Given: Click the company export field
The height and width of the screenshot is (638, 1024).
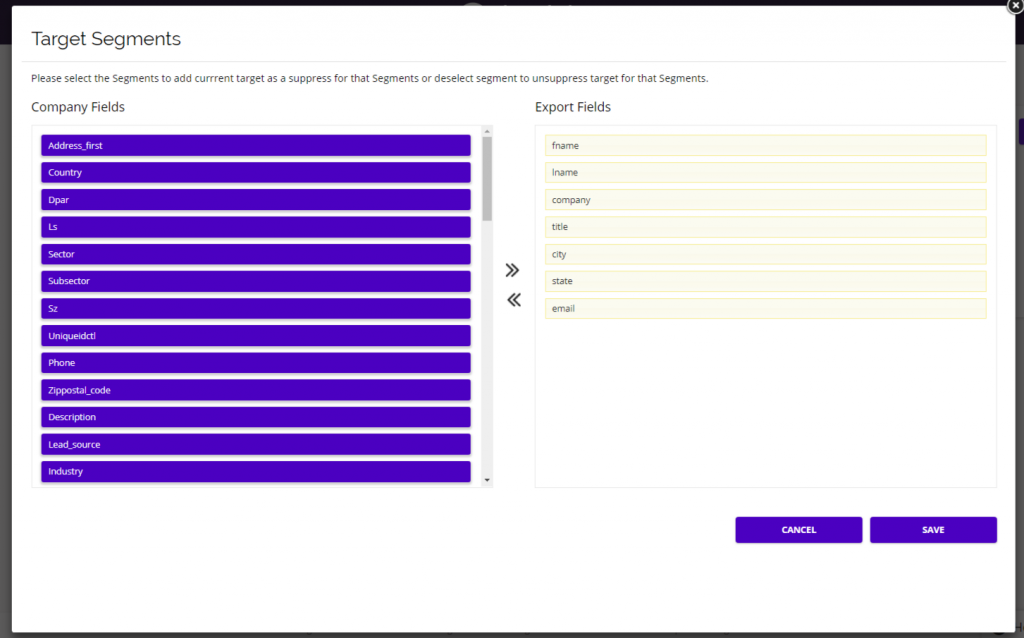Looking at the screenshot, I should coord(765,199).
